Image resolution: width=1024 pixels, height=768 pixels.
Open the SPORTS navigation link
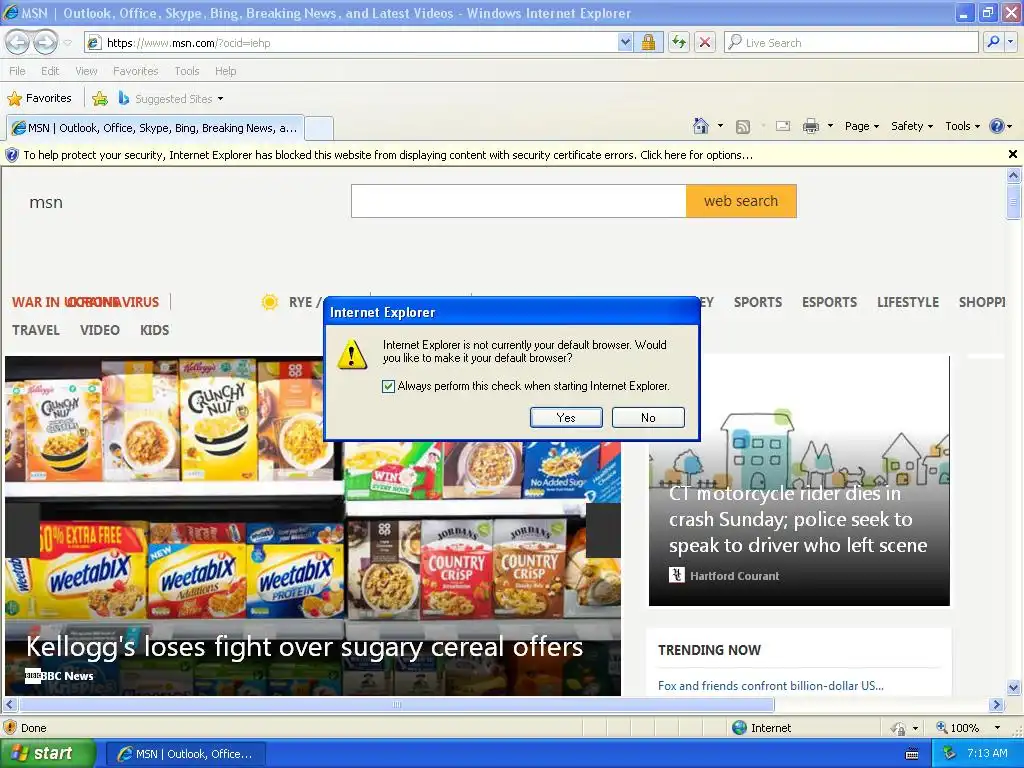click(x=758, y=302)
